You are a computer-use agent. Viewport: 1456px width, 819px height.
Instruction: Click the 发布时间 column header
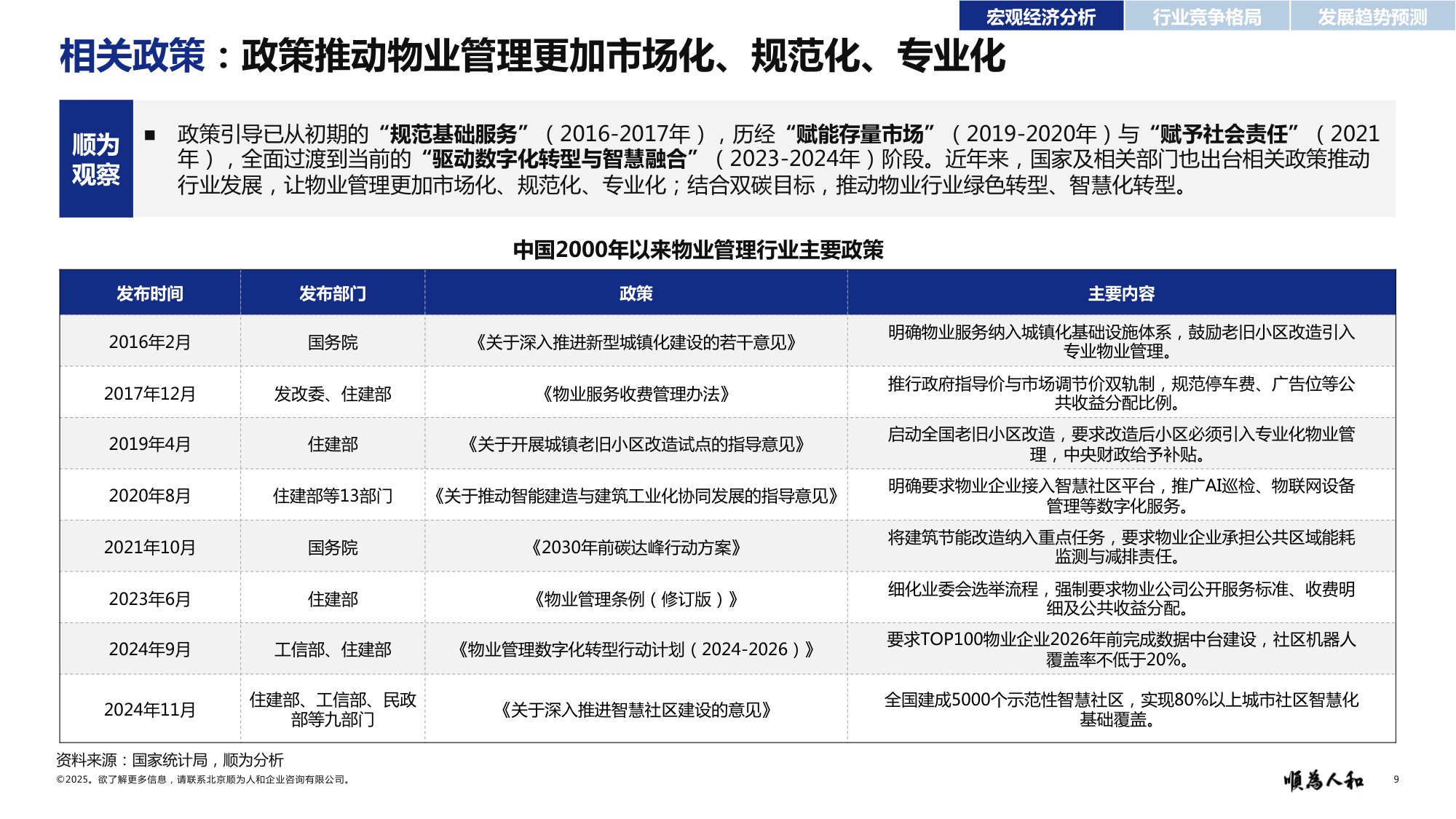(x=149, y=296)
